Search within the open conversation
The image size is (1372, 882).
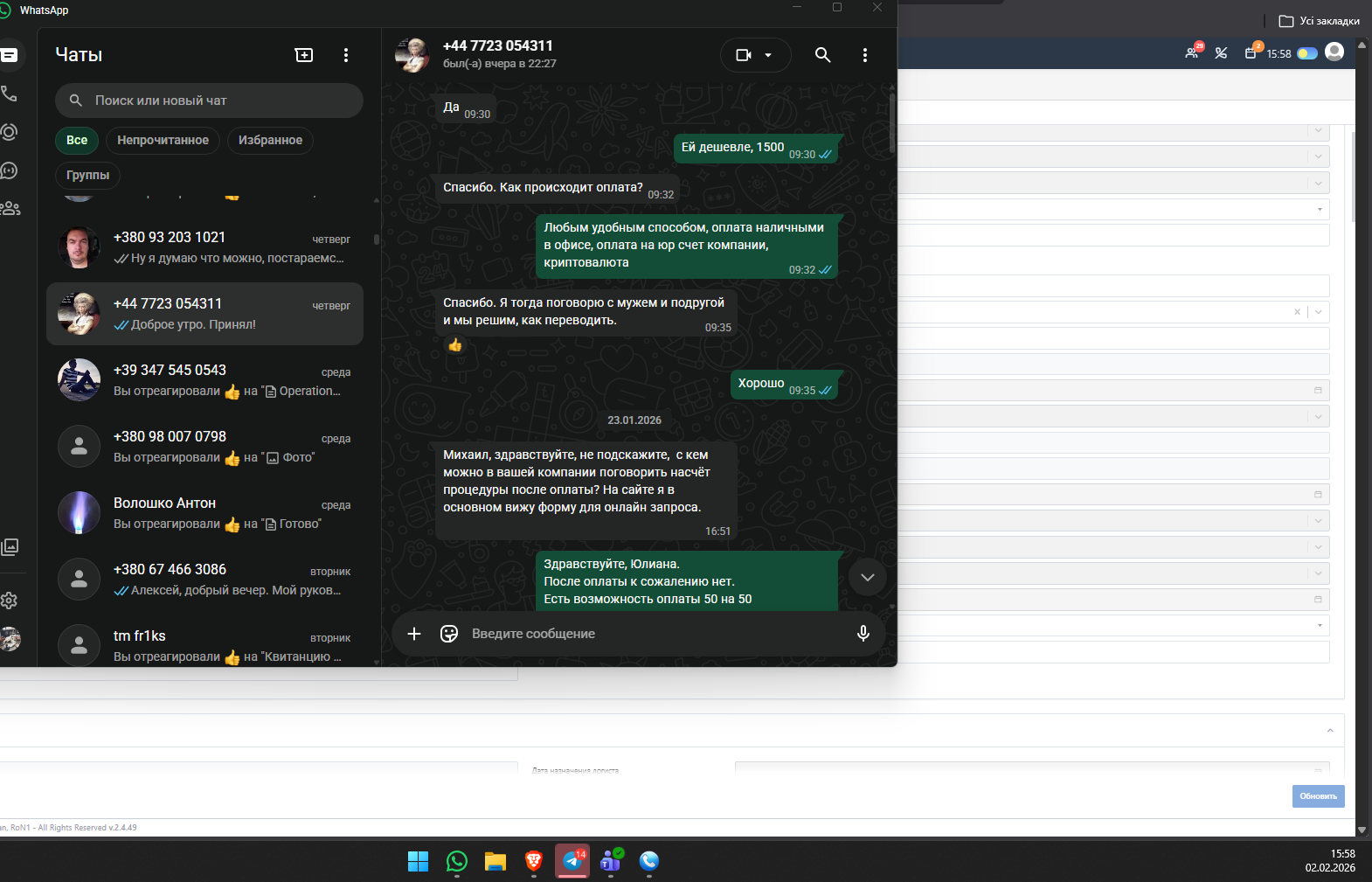coord(822,55)
